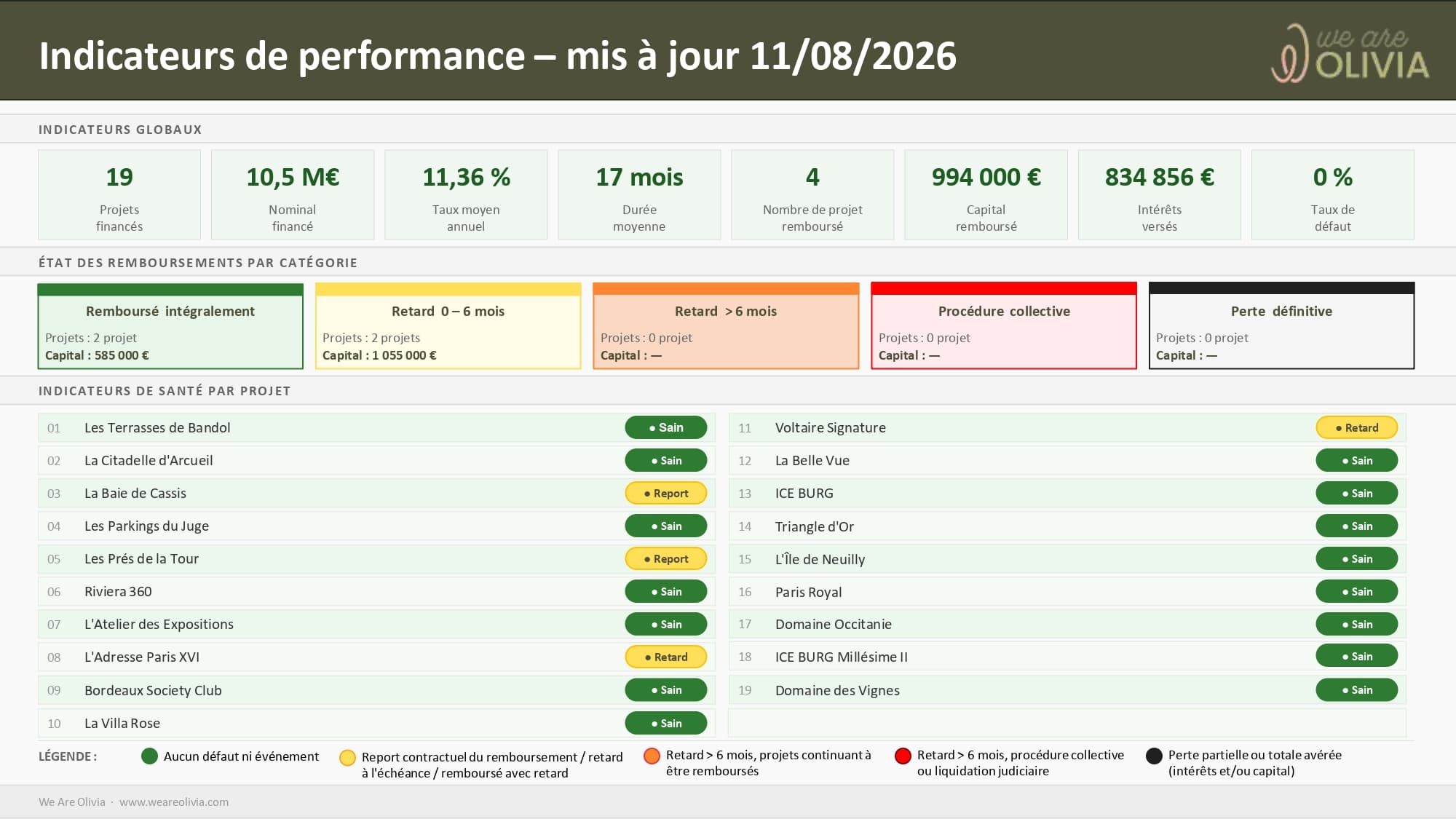Select the Sain badge for La Belle Vue
Viewport: 1456px width, 819px height.
(1357, 460)
